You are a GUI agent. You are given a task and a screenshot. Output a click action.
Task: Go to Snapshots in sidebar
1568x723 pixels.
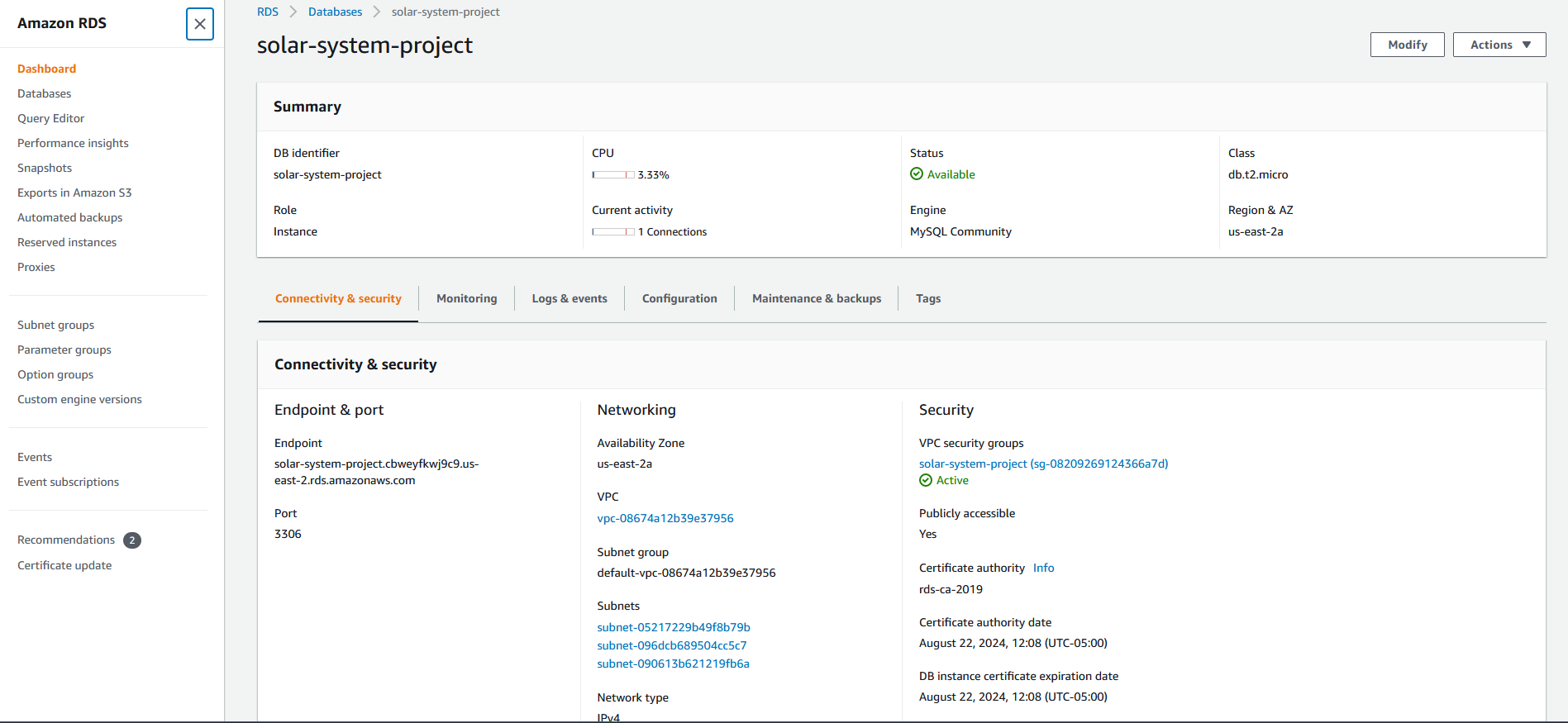click(45, 168)
